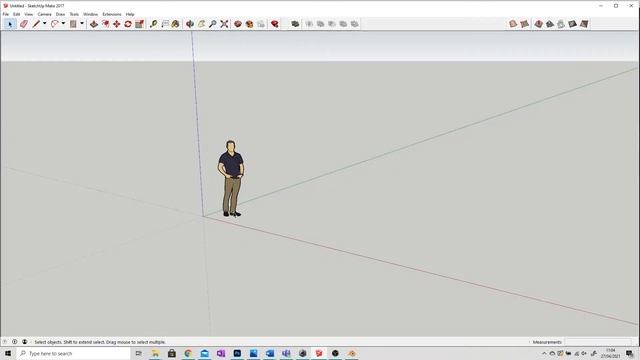Open the Camera menu
The height and width of the screenshot is (360, 640).
coord(44,14)
